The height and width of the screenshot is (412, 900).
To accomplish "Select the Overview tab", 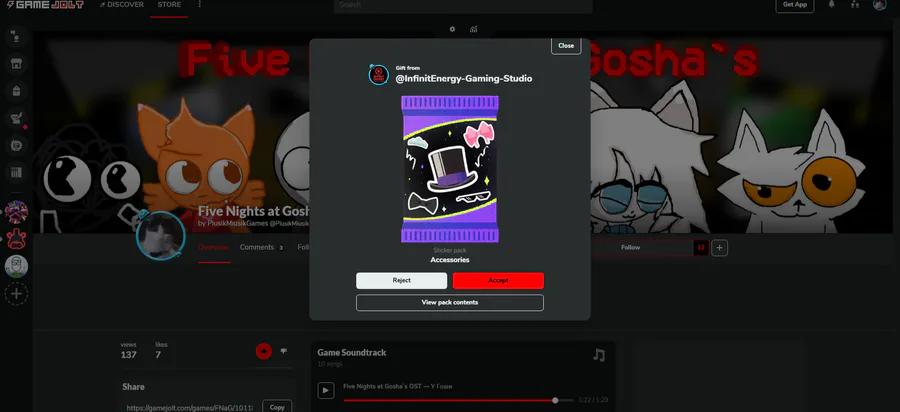I will (x=213, y=247).
